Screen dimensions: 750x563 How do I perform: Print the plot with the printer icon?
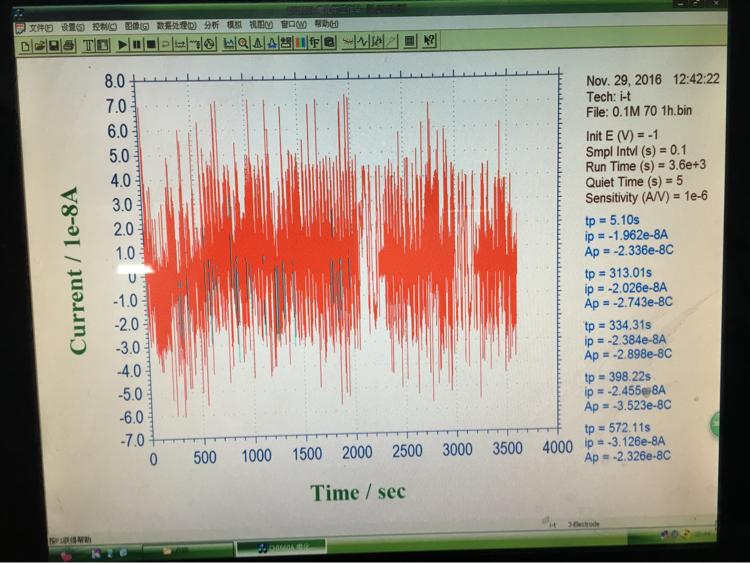(68, 46)
